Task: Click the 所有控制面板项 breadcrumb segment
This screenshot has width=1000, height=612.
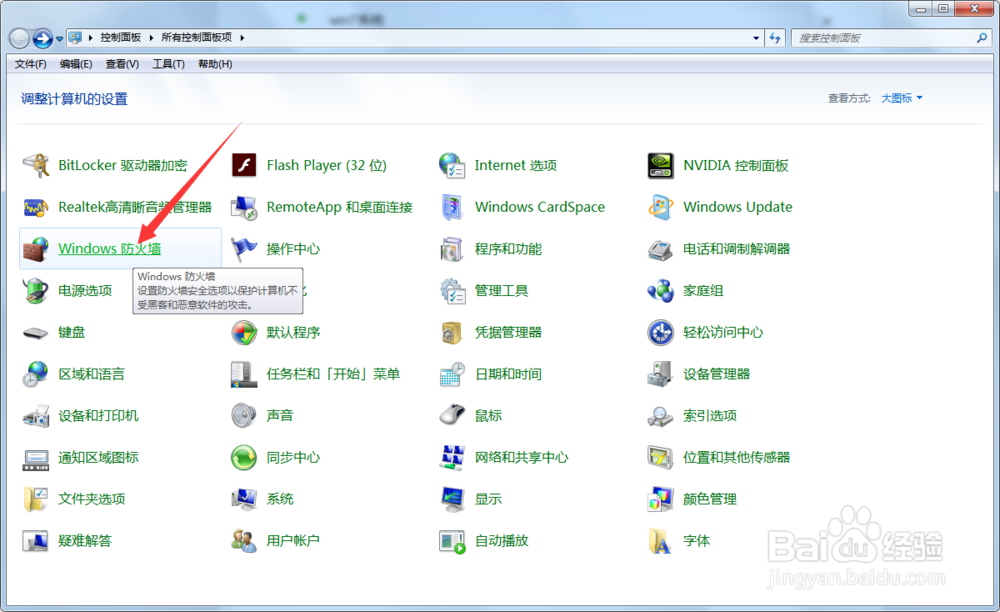Action: pyautogui.click(x=196, y=38)
